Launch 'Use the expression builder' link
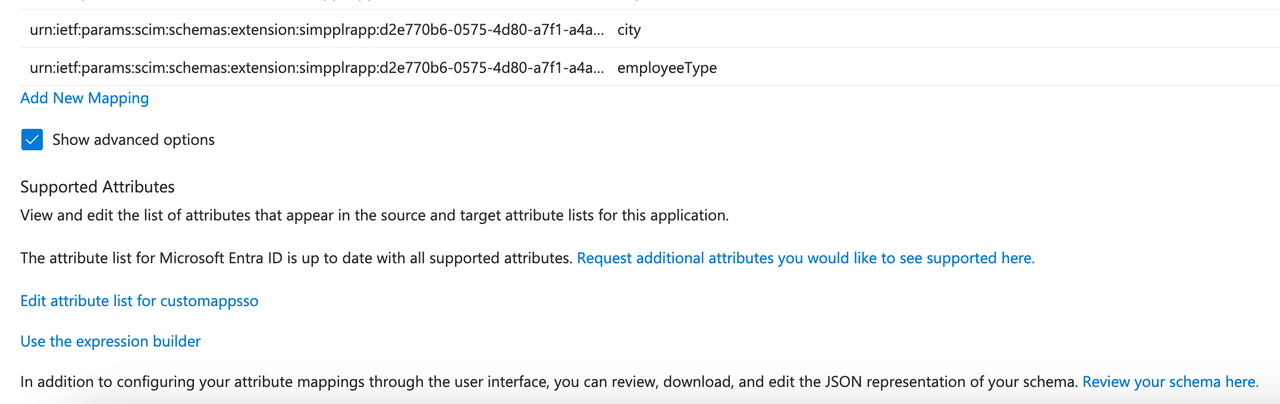This screenshot has width=1280, height=404. (x=110, y=341)
